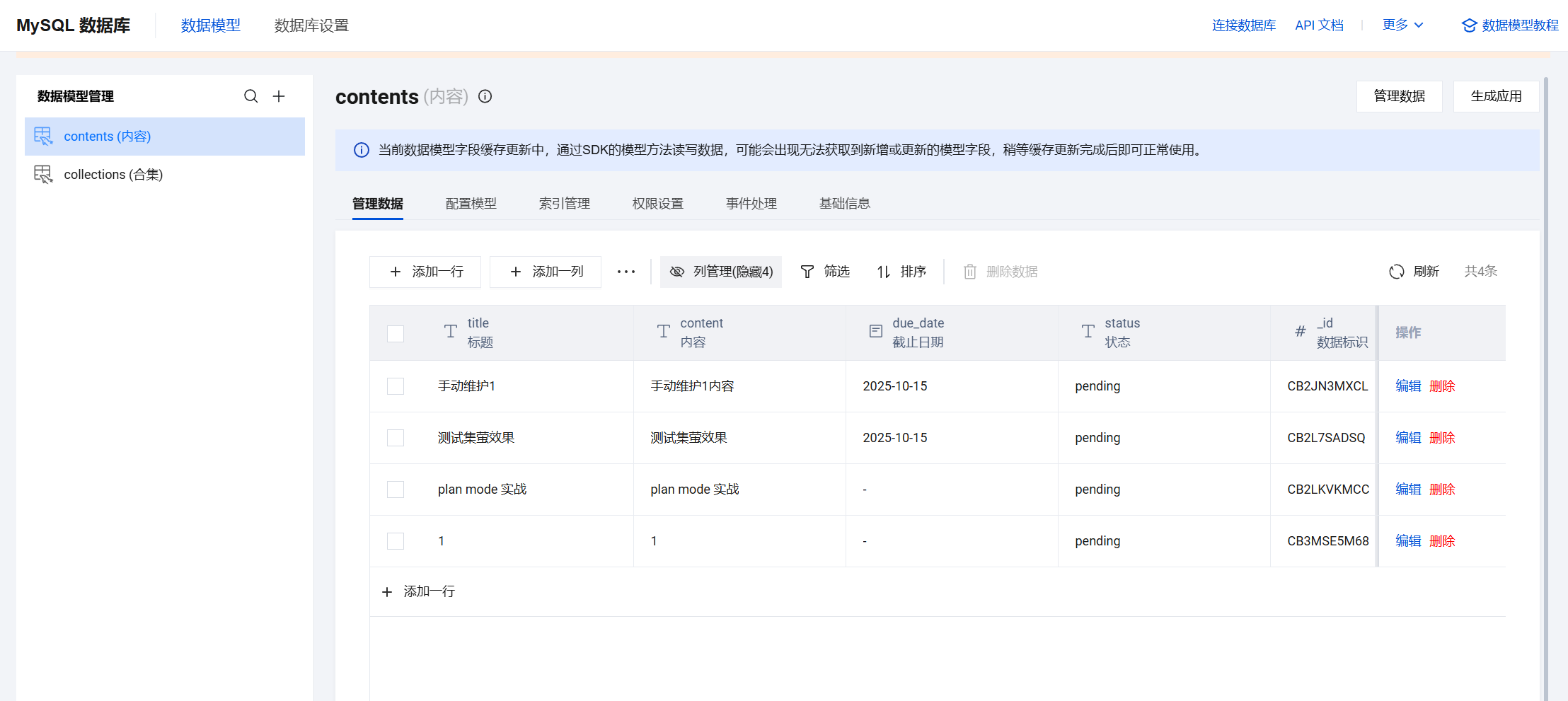Click the info icon beside contents (内容) title

tap(485, 97)
